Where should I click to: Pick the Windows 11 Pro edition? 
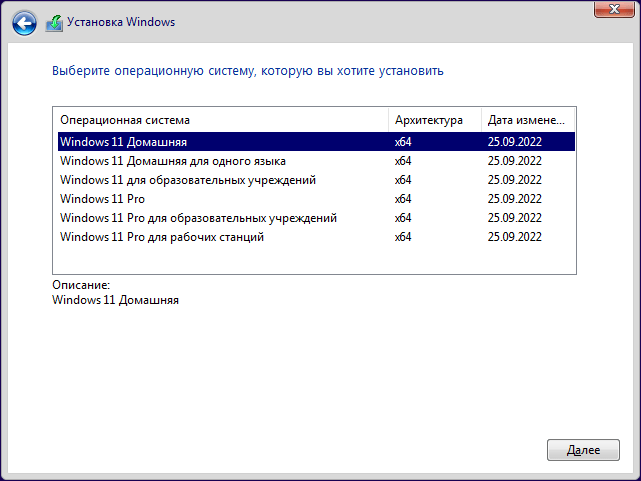pyautogui.click(x=103, y=199)
